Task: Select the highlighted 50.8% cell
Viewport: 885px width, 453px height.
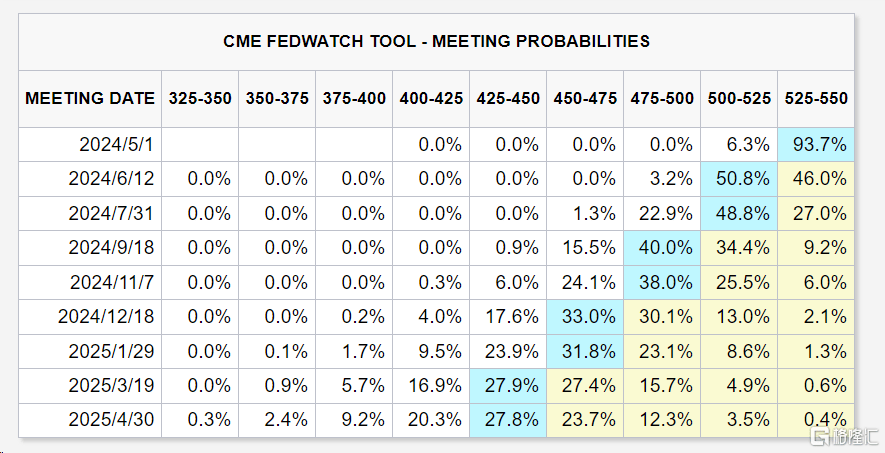Action: (739, 179)
